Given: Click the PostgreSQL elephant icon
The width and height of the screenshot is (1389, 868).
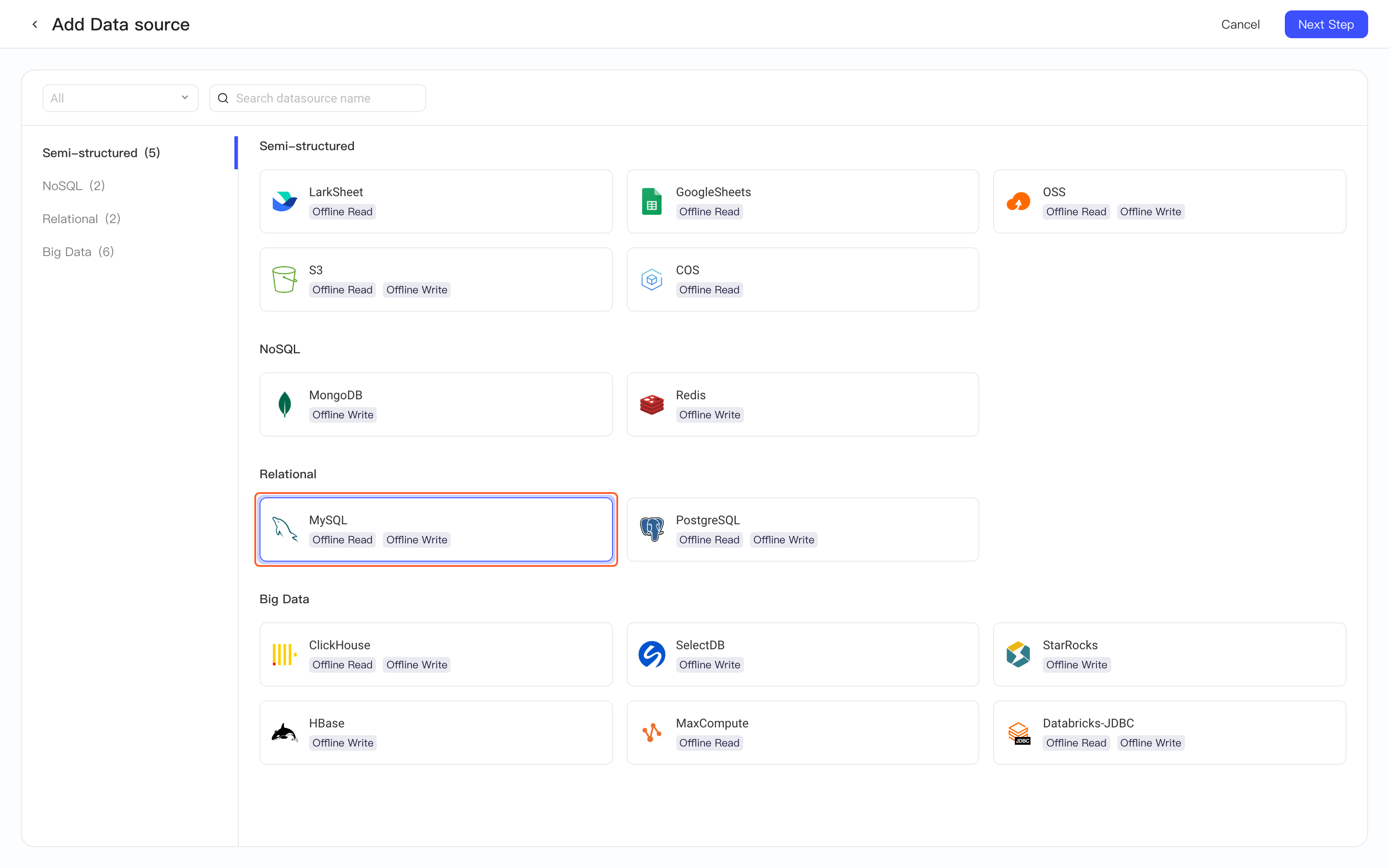Looking at the screenshot, I should pyautogui.click(x=652, y=529).
